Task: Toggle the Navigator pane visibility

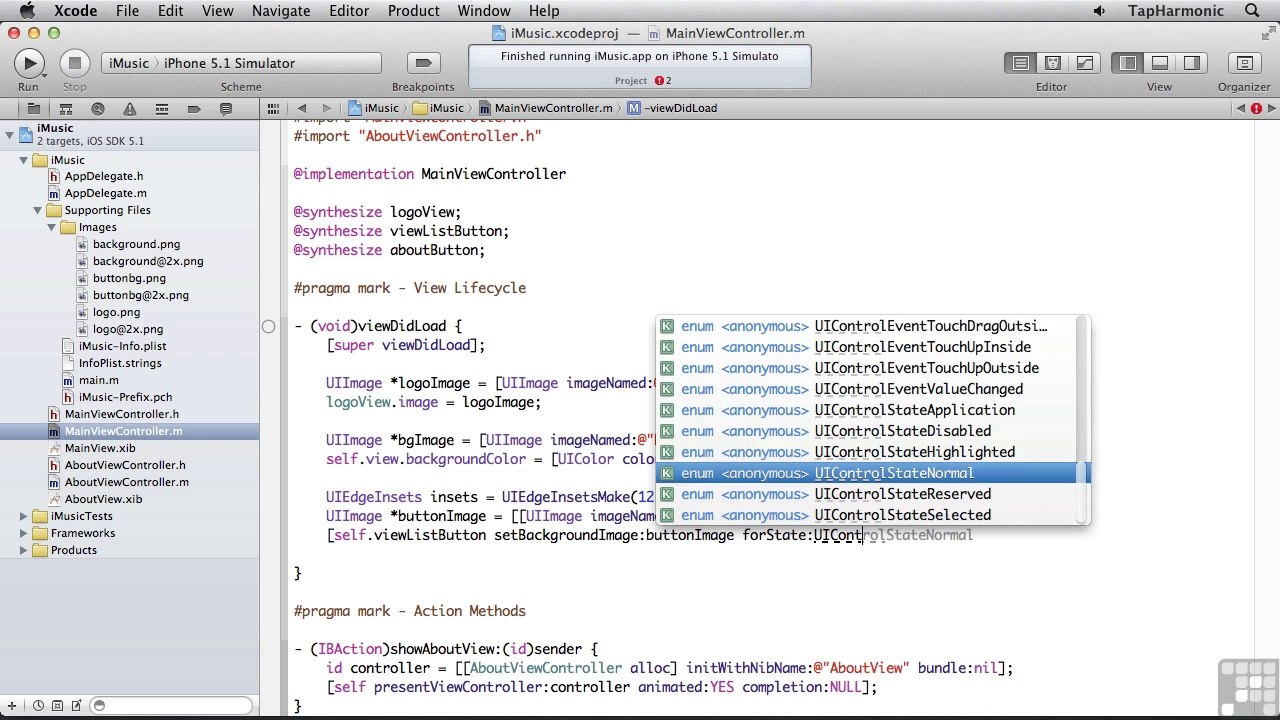Action: pos(1128,63)
